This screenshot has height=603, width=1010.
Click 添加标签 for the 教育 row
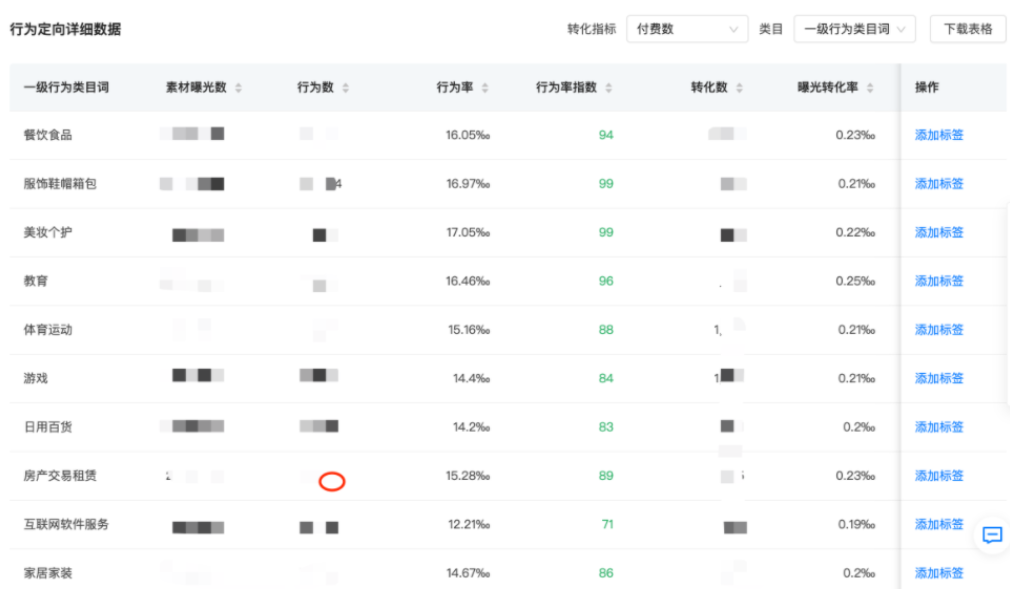pyautogui.click(x=937, y=281)
